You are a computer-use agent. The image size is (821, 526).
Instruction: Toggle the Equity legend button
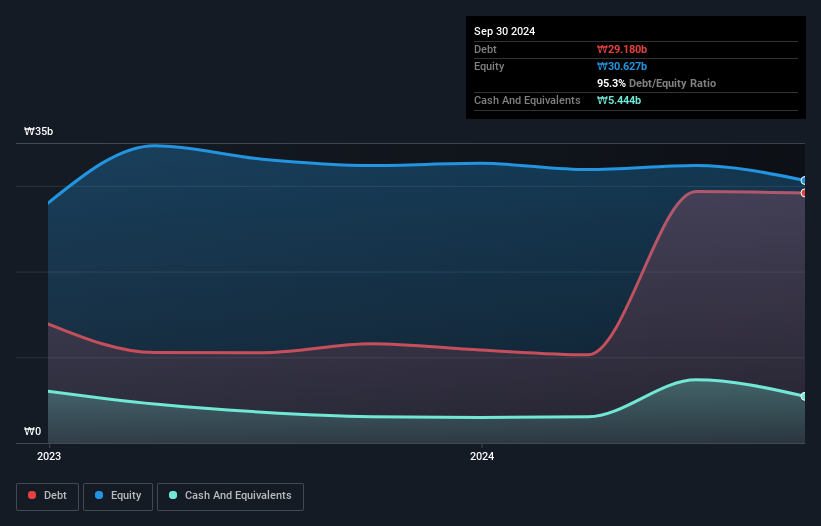(118, 496)
